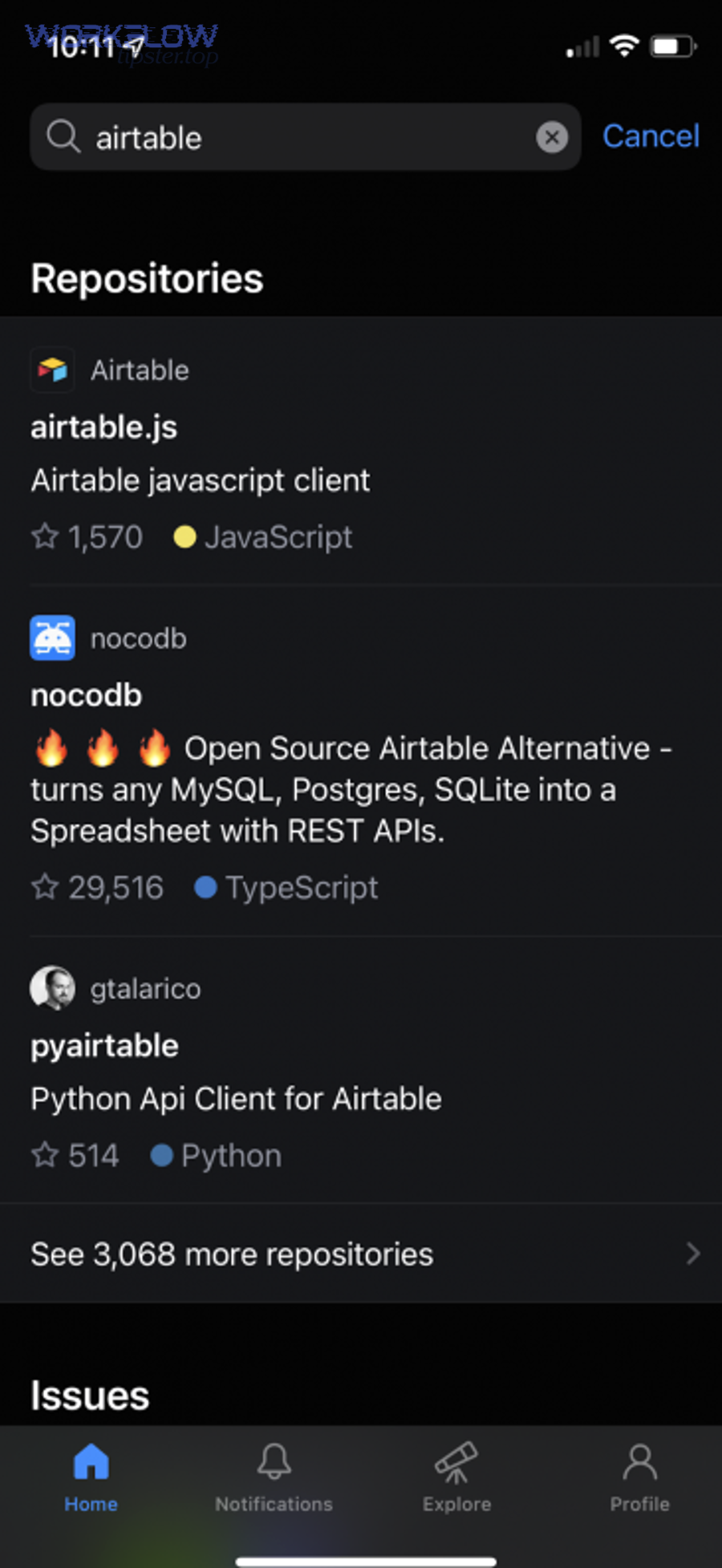Image resolution: width=722 pixels, height=1568 pixels.
Task: Tap the 514 star count
Action: pos(93,1156)
